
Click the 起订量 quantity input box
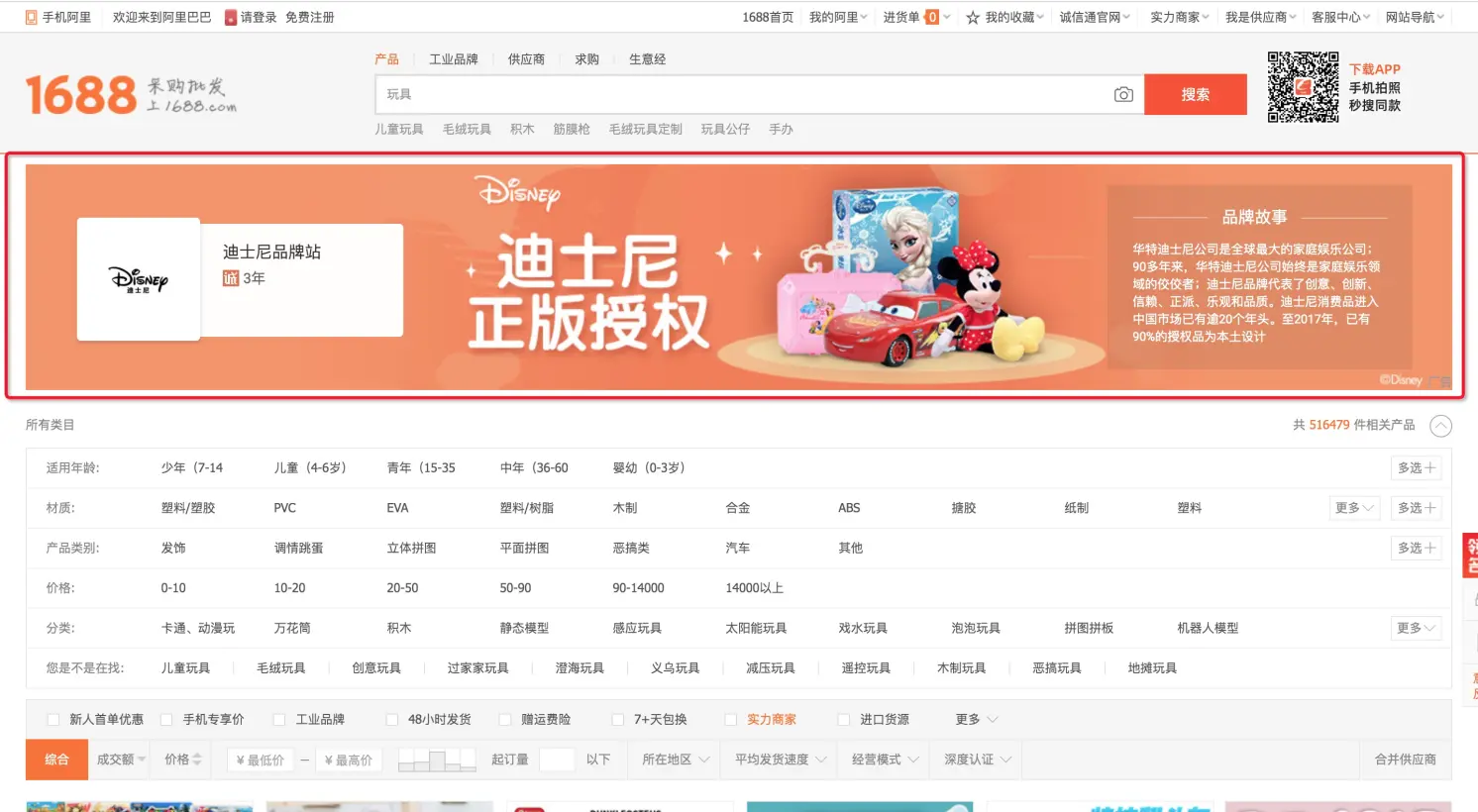(x=557, y=760)
